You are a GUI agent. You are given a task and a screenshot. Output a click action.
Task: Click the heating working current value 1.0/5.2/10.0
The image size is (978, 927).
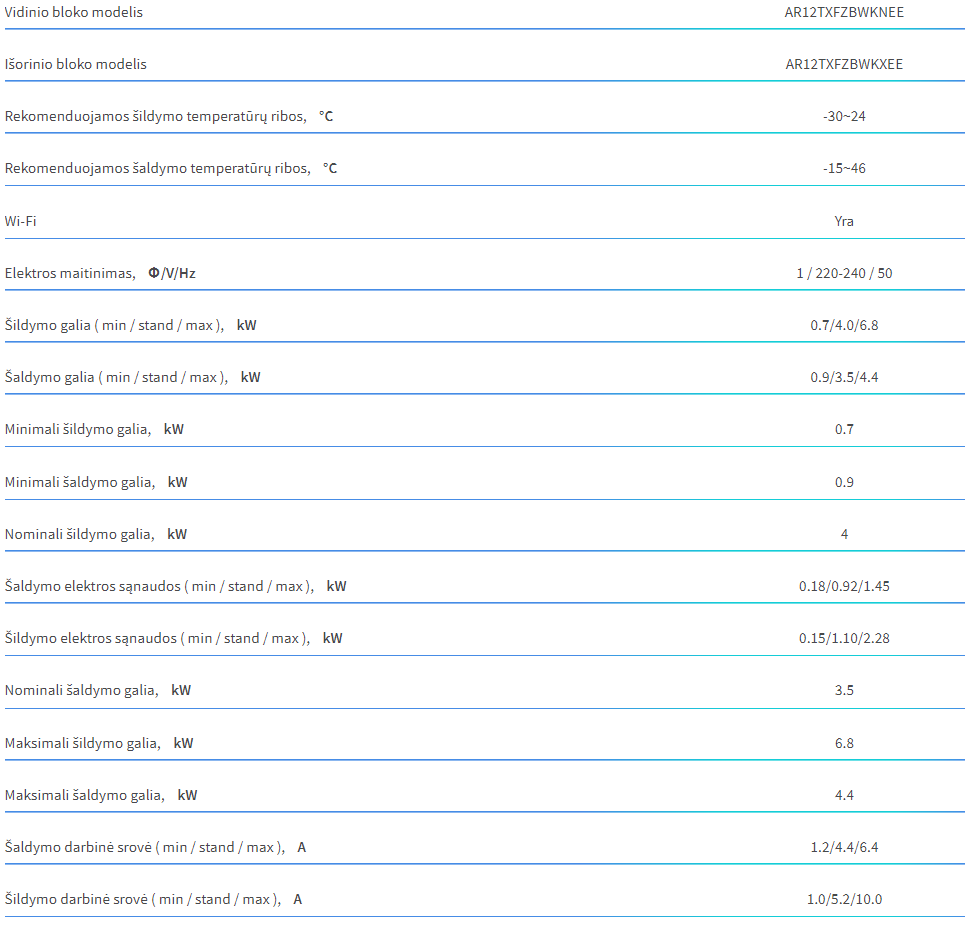[x=844, y=899]
